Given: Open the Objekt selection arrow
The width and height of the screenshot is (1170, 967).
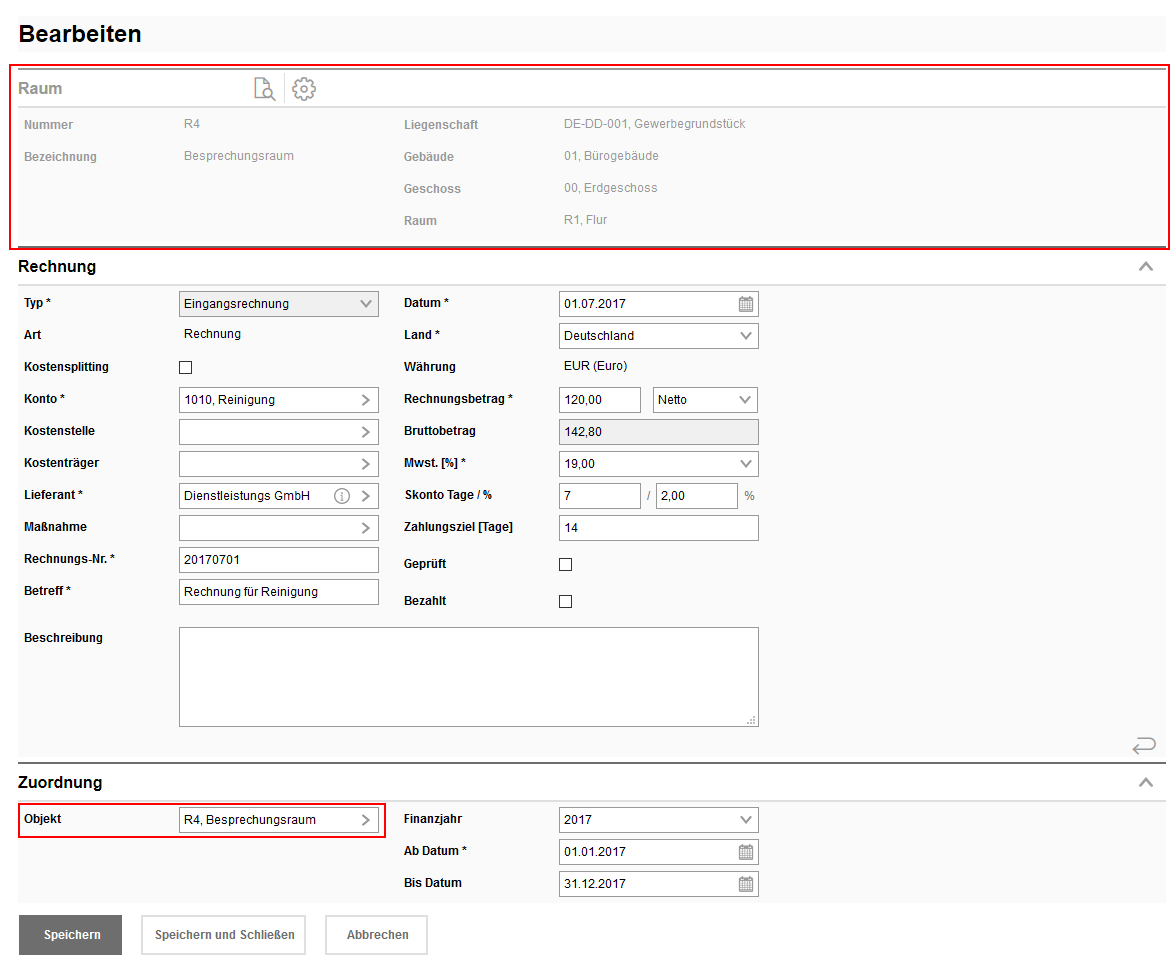Looking at the screenshot, I should pos(366,820).
